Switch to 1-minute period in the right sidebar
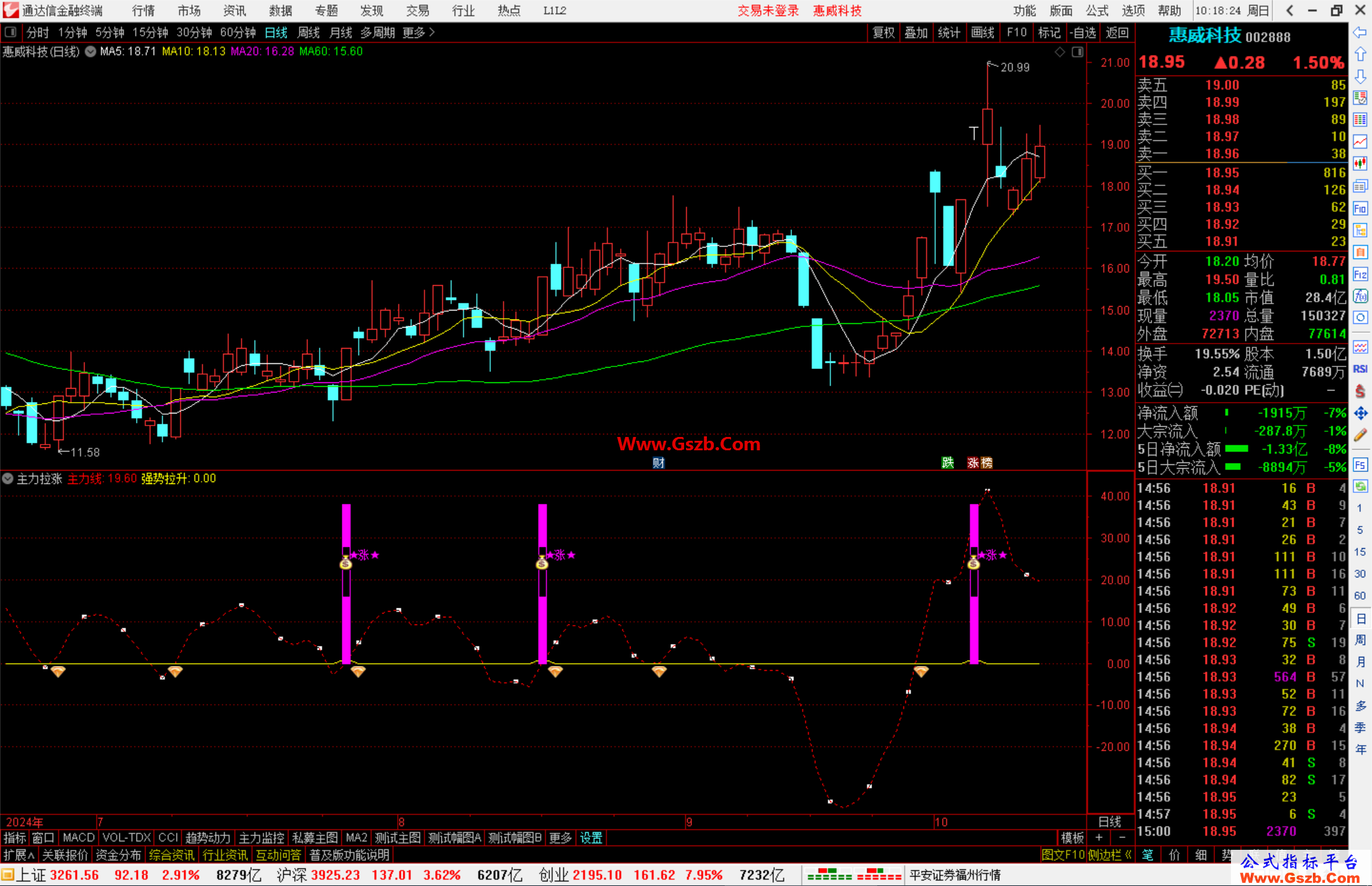The image size is (1372, 886). [1360, 508]
